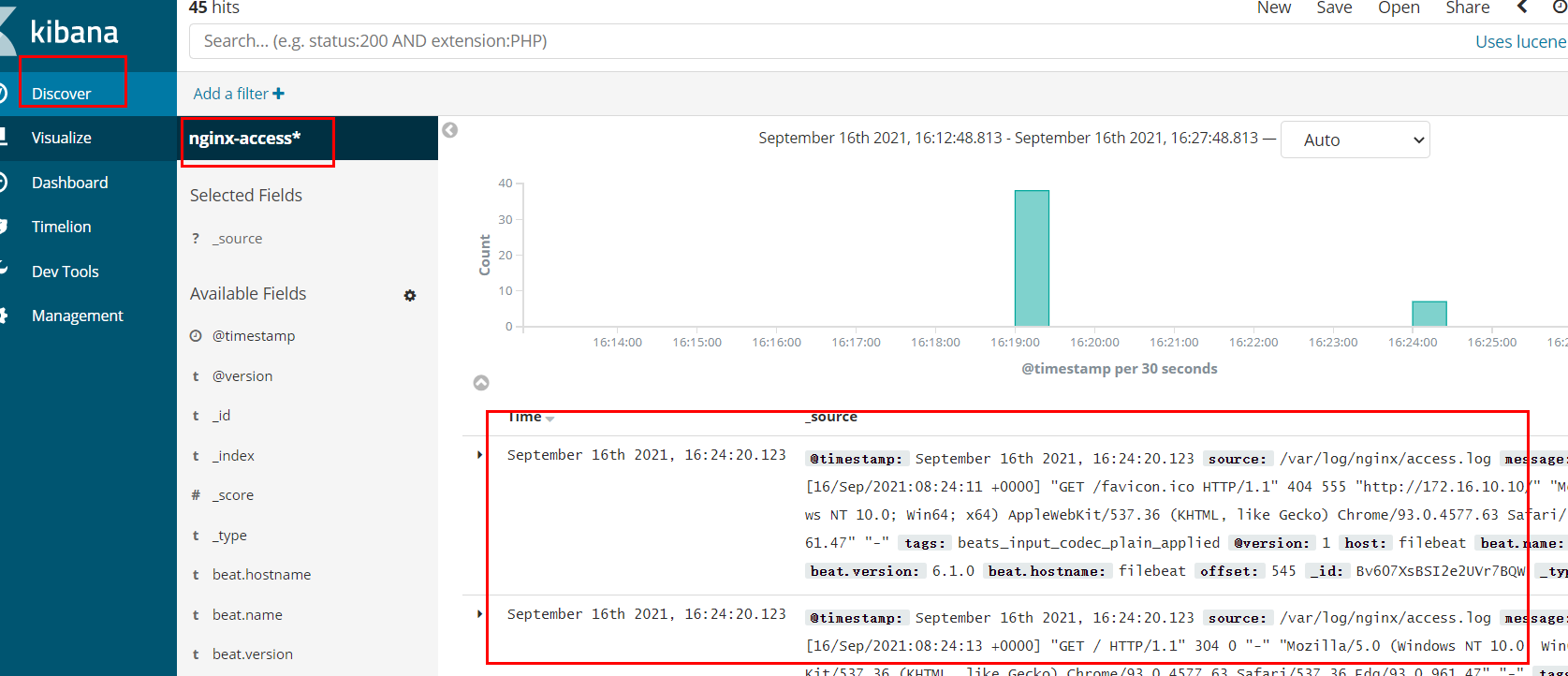Select the beat.hostname field
This screenshot has height=676, width=1568.
point(261,575)
